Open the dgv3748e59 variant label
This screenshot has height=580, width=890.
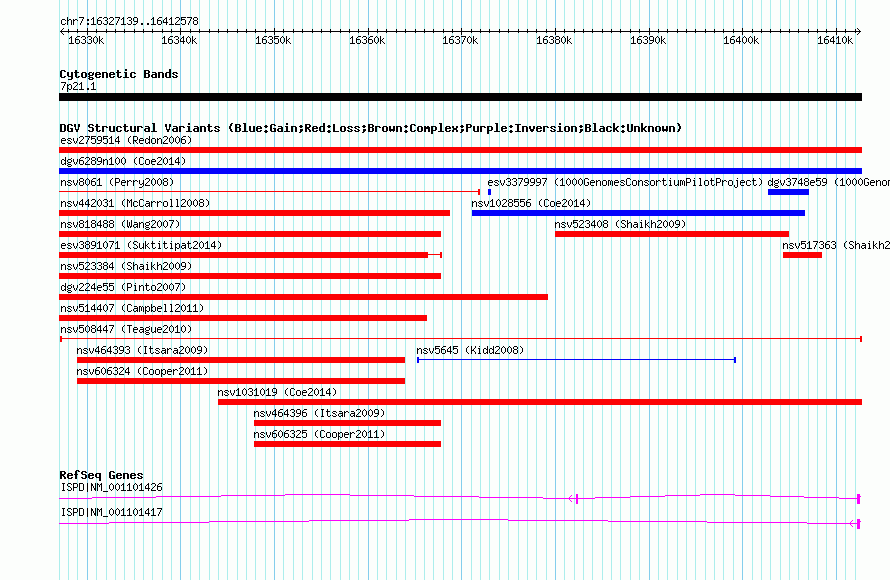tap(828, 182)
